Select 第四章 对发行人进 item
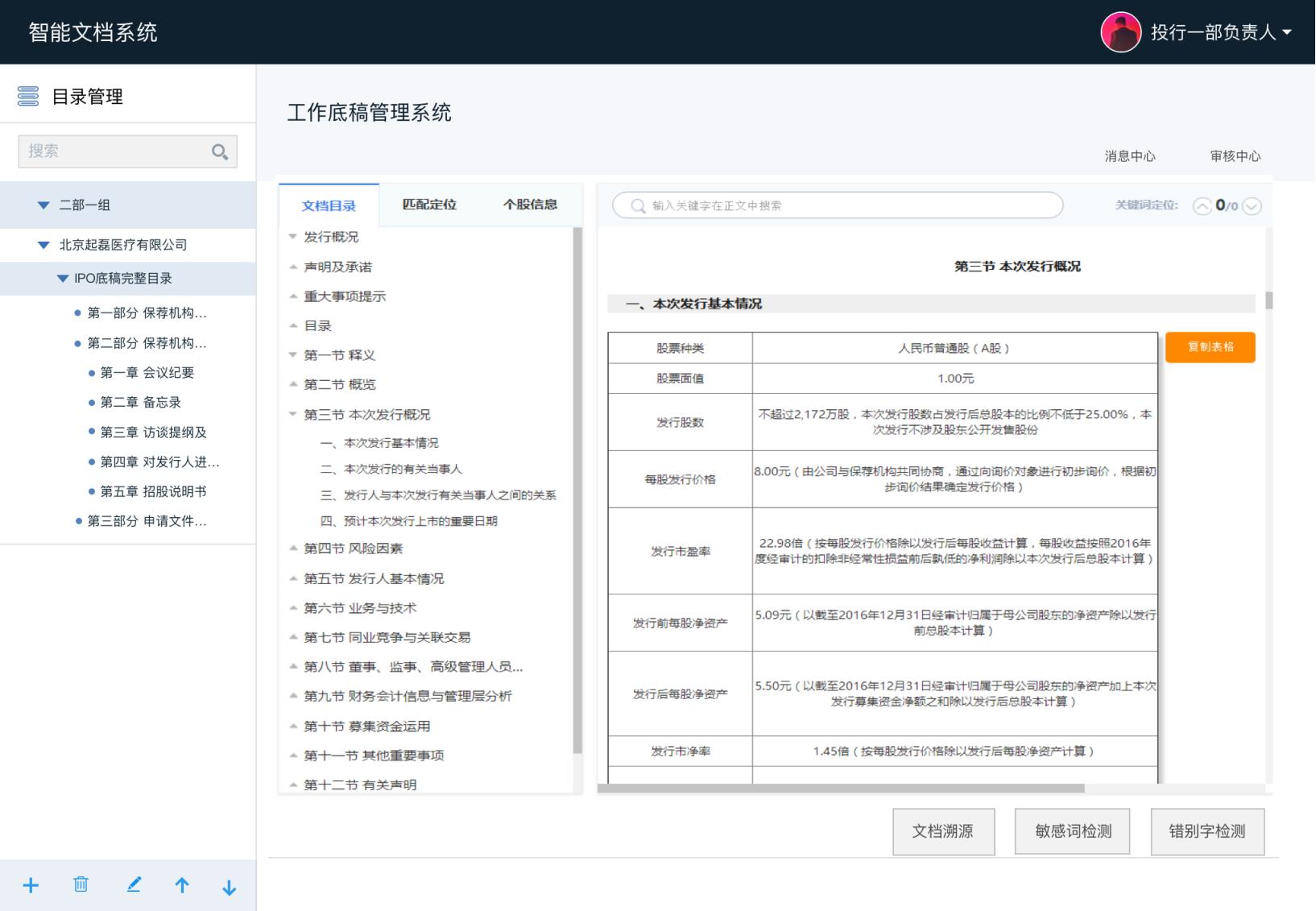This screenshot has width=1316, height=911. click(159, 462)
